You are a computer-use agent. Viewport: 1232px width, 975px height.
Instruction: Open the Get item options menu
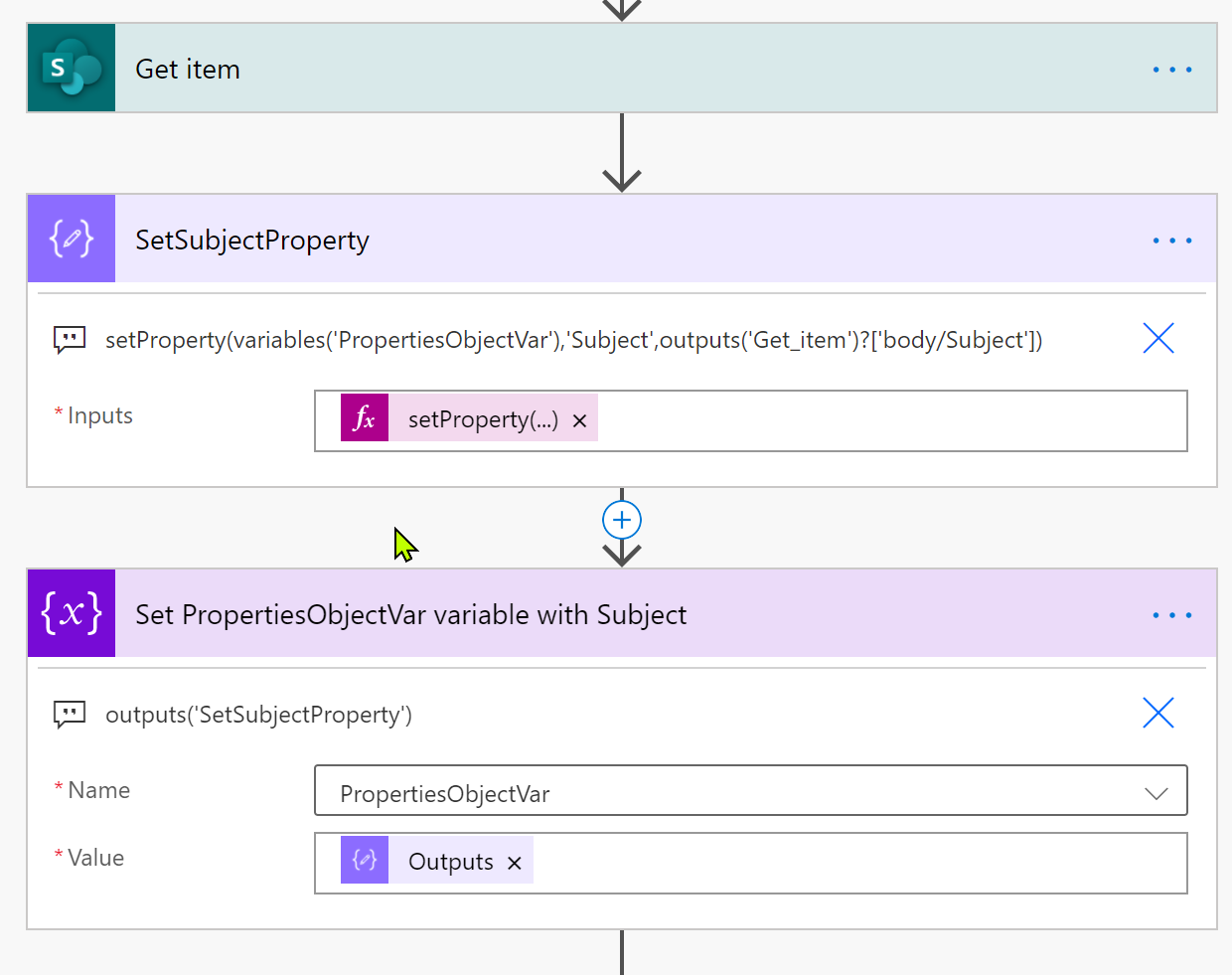pyautogui.click(x=1171, y=70)
